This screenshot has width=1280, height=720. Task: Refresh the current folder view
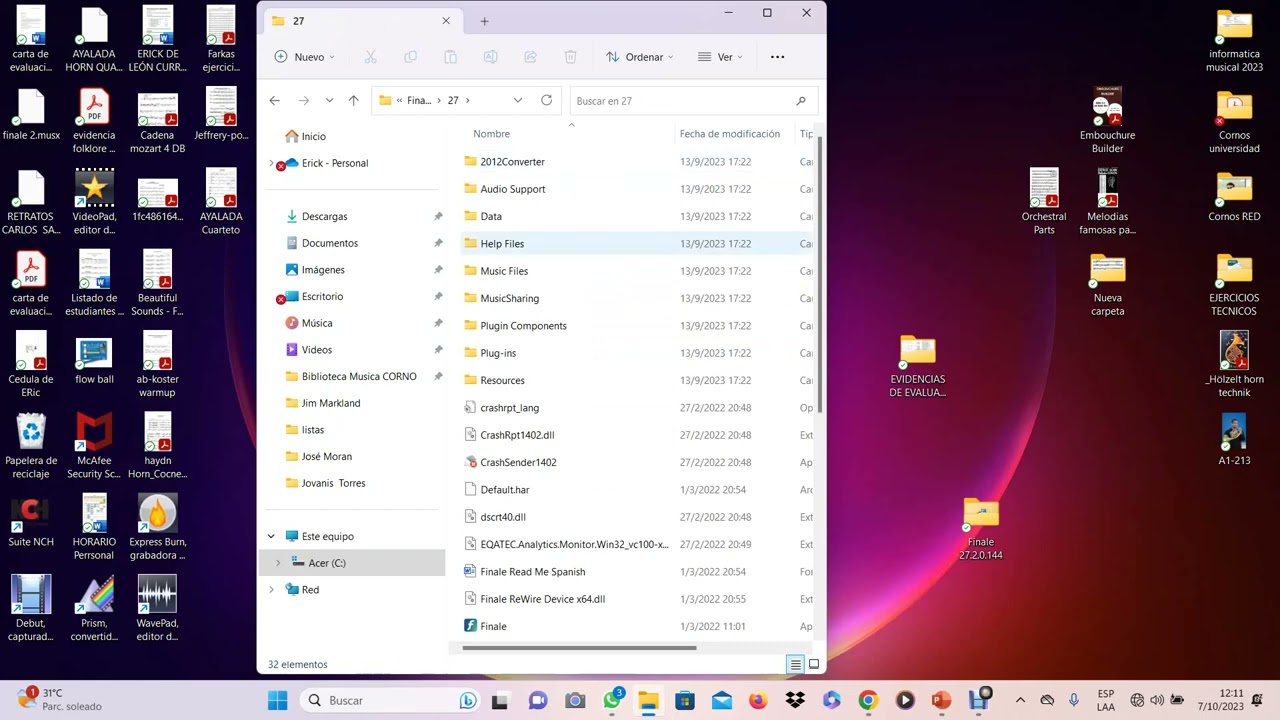pyautogui.click(x=546, y=100)
